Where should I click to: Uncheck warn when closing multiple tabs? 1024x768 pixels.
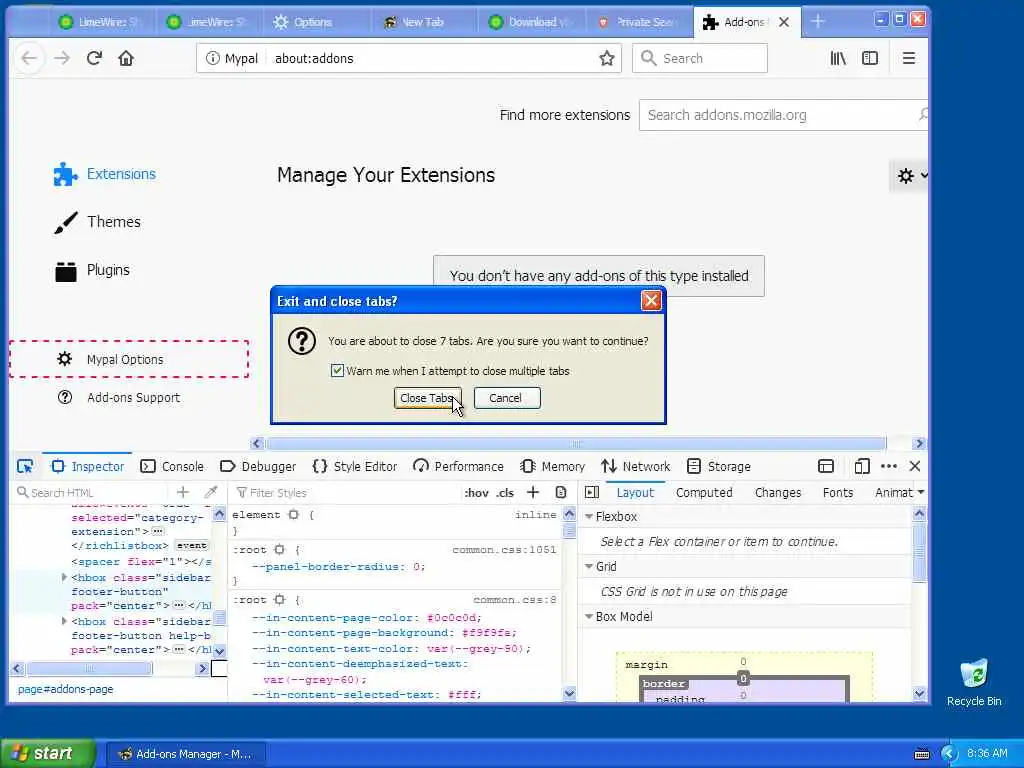337,371
